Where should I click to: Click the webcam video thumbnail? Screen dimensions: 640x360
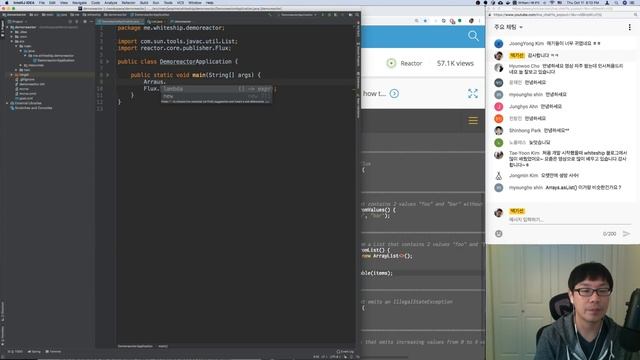pyautogui.click(x=563, y=302)
